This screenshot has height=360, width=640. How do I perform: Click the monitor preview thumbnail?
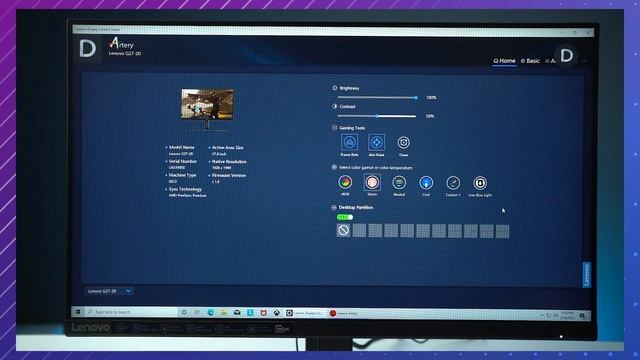click(207, 105)
